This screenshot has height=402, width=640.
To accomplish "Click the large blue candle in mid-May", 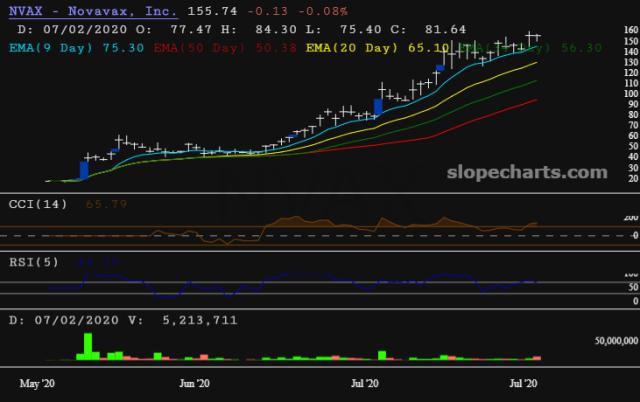I will (84, 169).
